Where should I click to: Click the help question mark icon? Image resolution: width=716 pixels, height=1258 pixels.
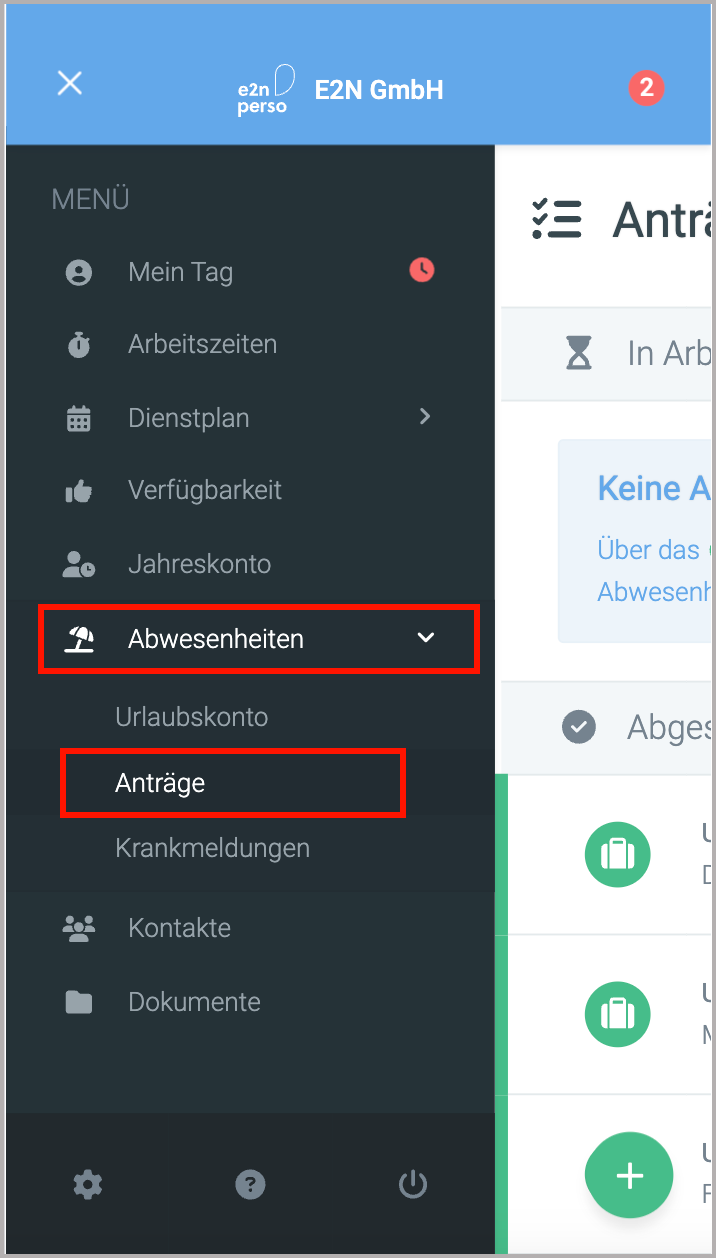pos(249,1184)
